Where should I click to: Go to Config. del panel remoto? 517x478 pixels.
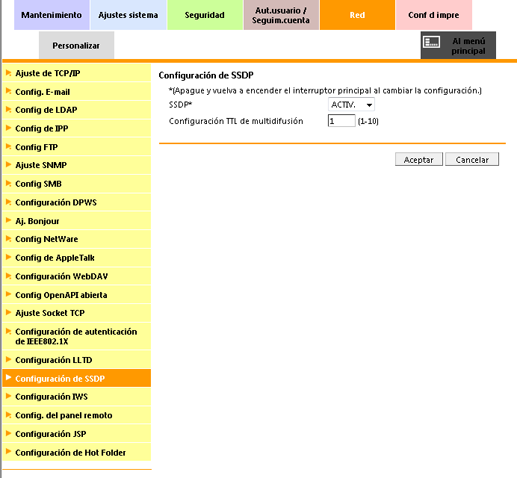[x=77, y=415]
